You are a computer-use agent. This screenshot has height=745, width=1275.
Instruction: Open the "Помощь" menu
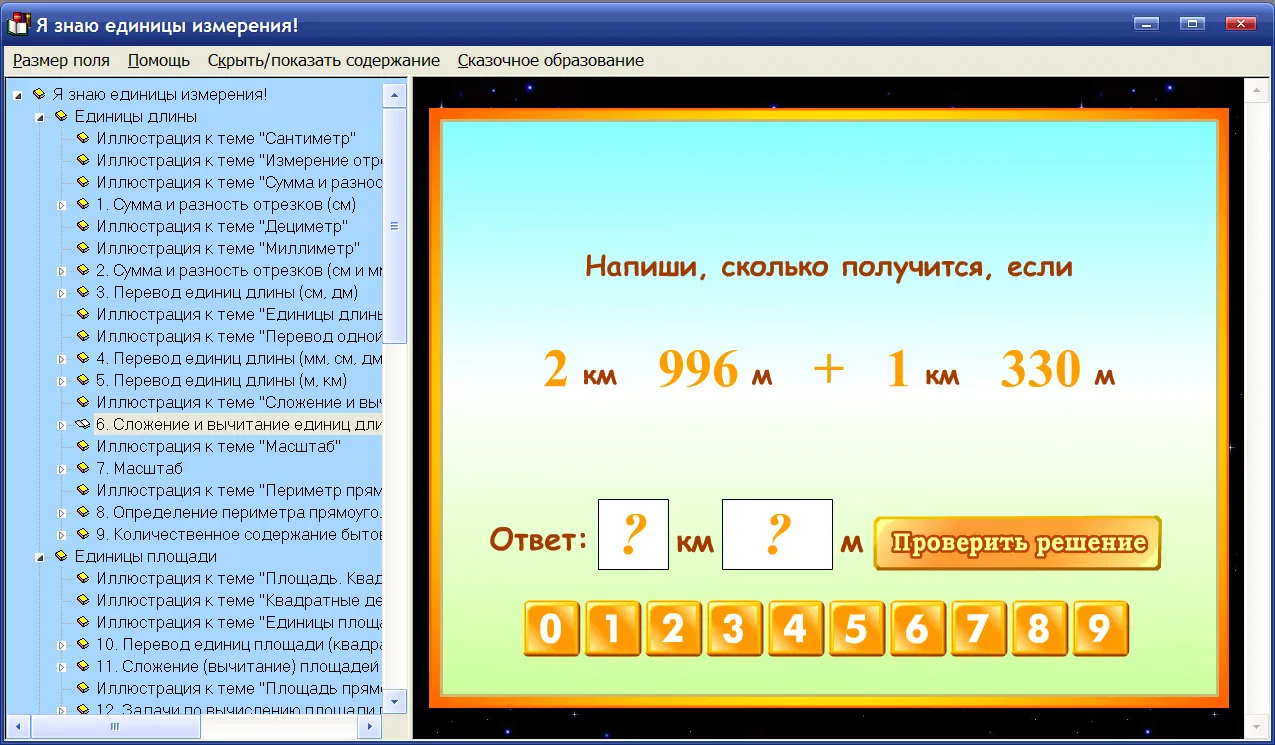coord(159,60)
